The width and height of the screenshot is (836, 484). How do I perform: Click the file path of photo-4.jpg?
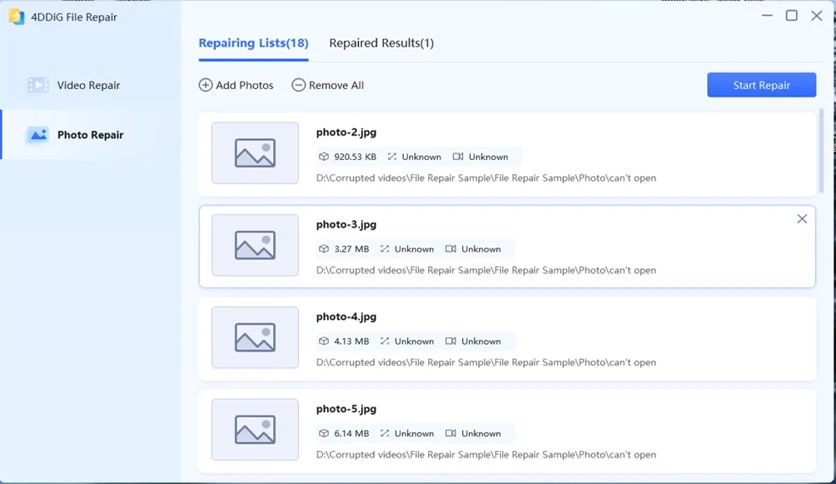[486, 362]
